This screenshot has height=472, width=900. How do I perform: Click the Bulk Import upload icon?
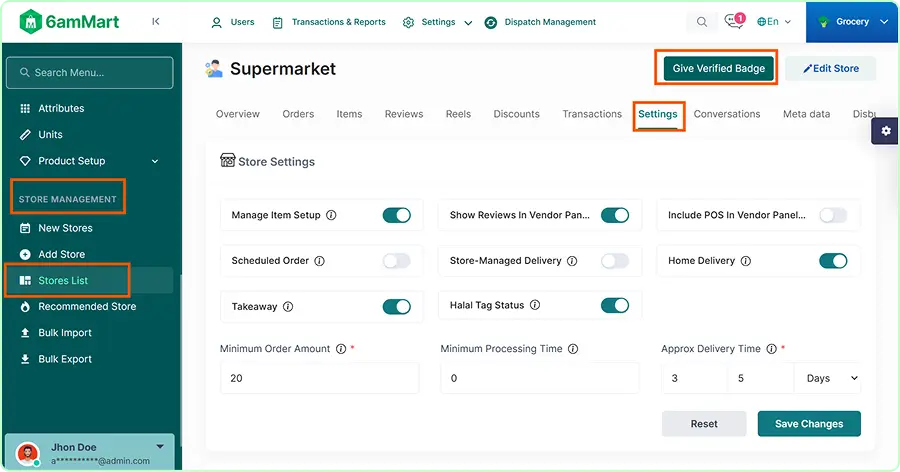click(x=25, y=333)
